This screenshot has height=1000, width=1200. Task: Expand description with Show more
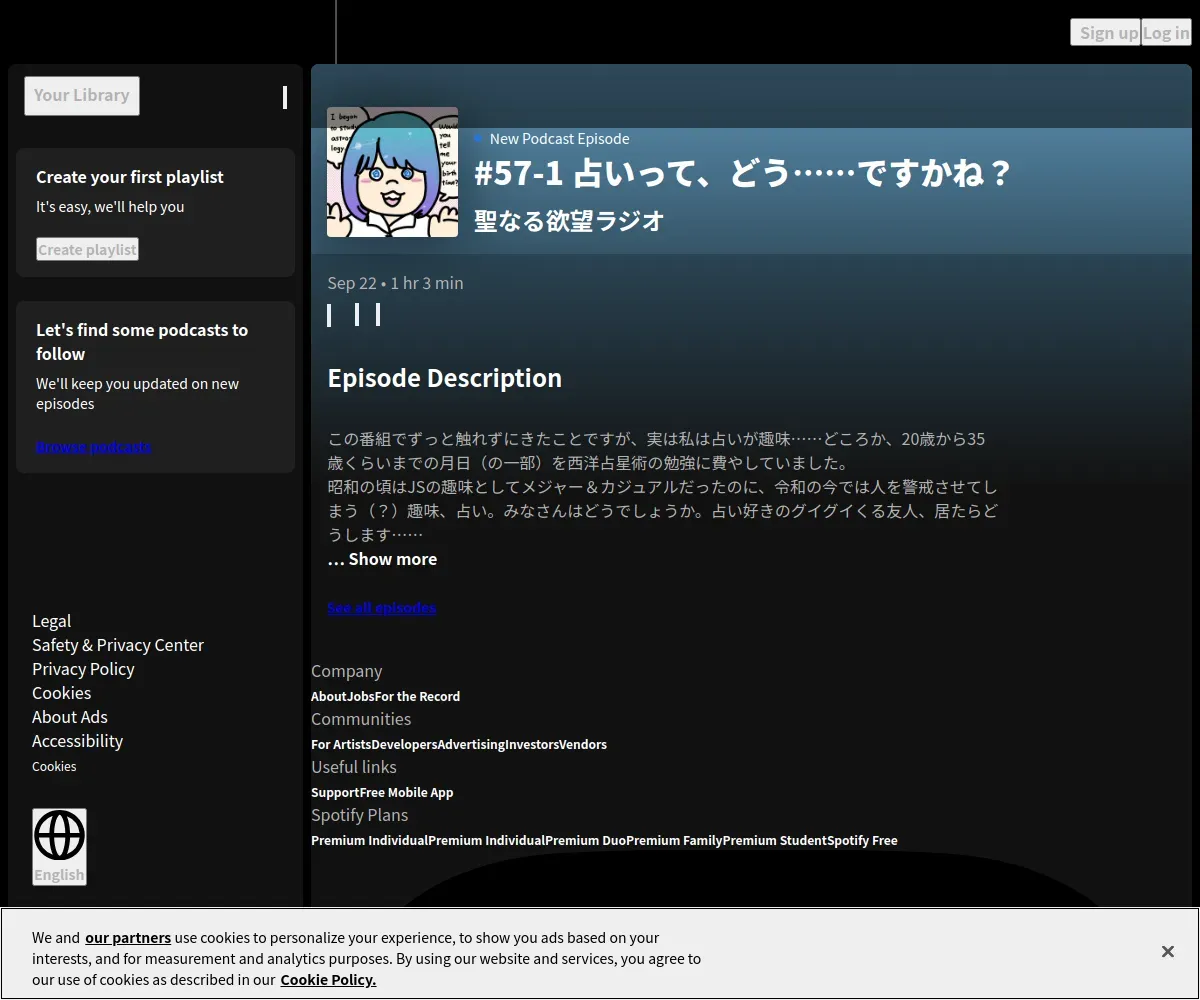382,559
